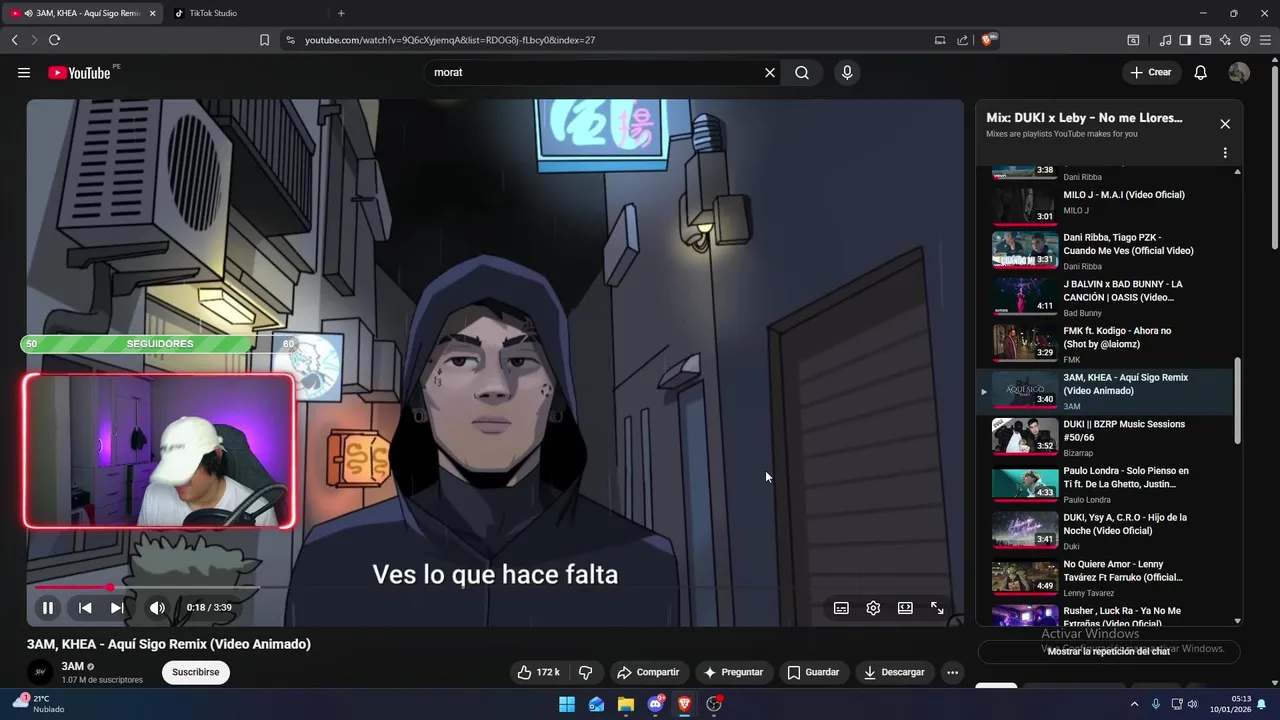Select Rusher, Luck Ra - Ya No Me Extrañas
1280x720 pixels.
(1105, 615)
